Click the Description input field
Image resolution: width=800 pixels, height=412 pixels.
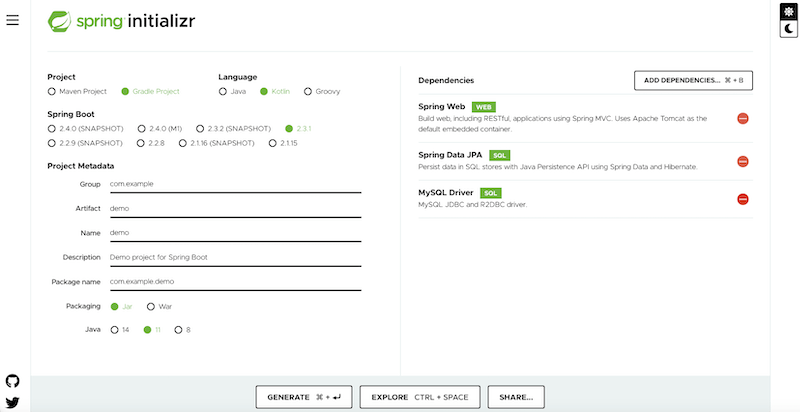[235, 258]
